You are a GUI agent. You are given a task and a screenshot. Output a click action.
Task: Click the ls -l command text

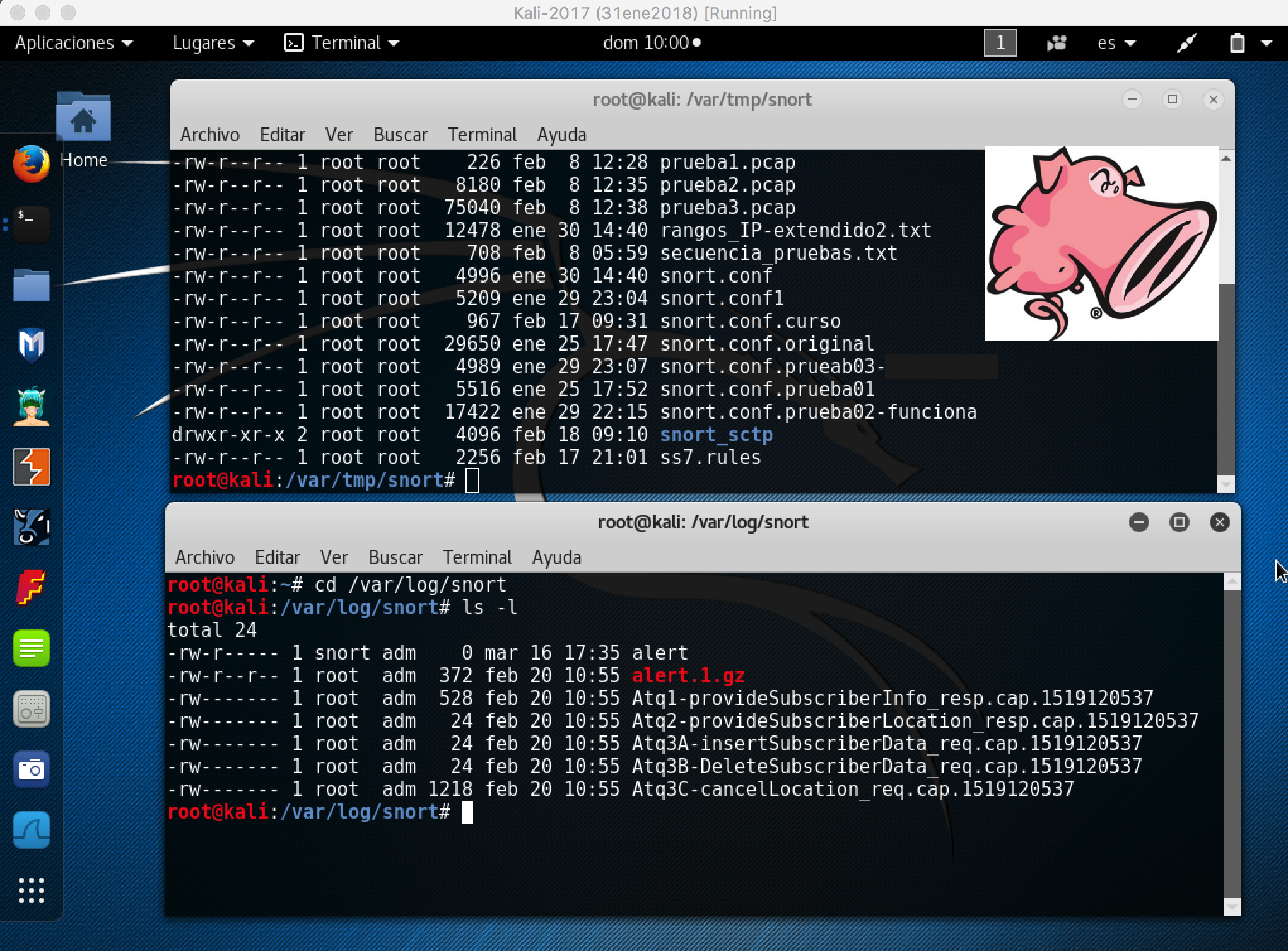click(x=490, y=608)
